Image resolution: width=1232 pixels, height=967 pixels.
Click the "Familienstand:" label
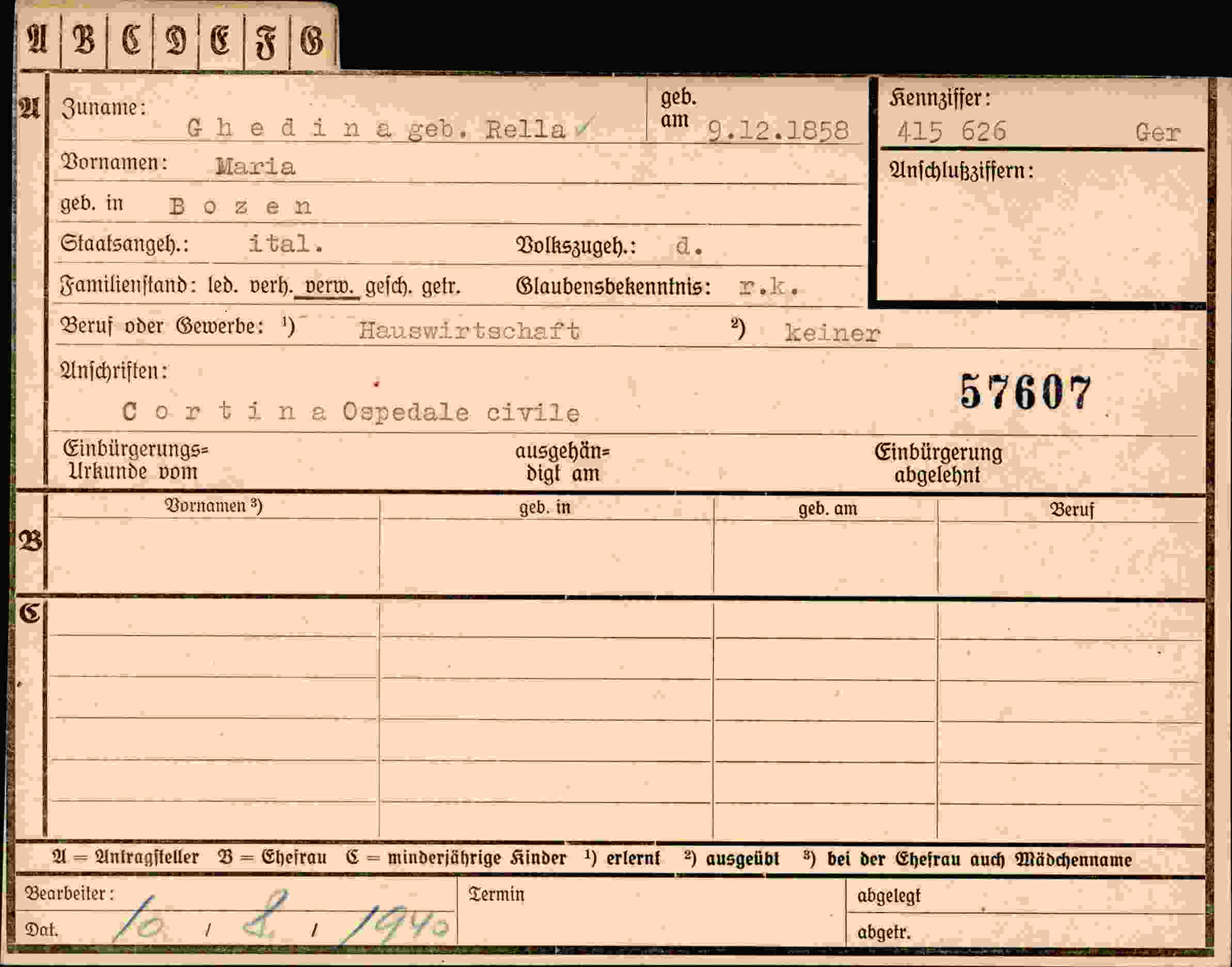point(129,285)
